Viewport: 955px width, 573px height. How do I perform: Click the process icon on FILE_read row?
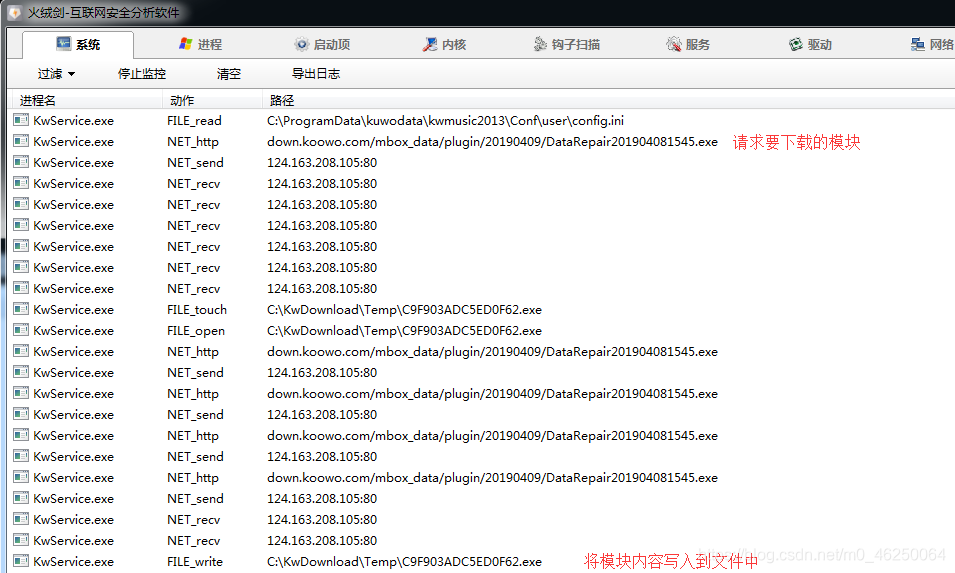[x=21, y=120]
